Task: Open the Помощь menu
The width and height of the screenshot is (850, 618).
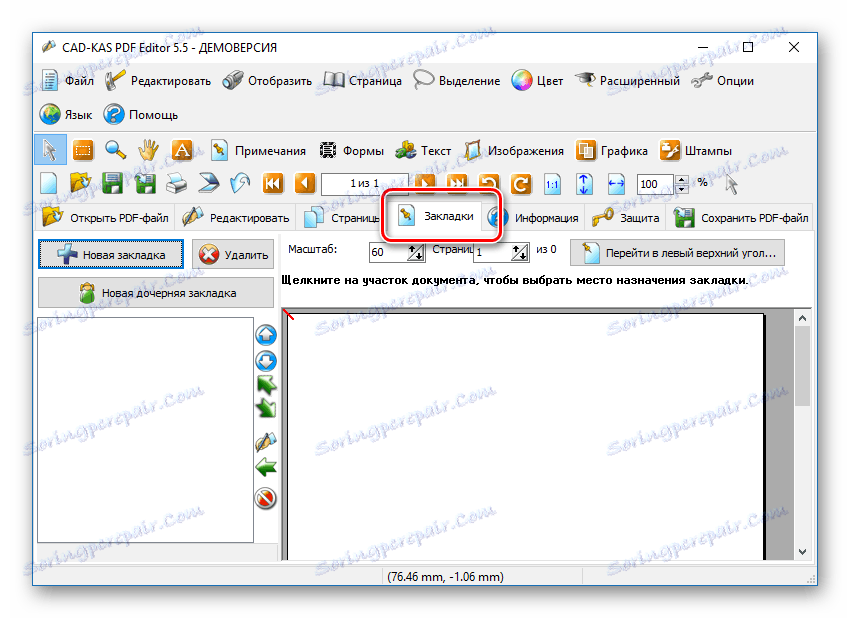Action: click(141, 115)
